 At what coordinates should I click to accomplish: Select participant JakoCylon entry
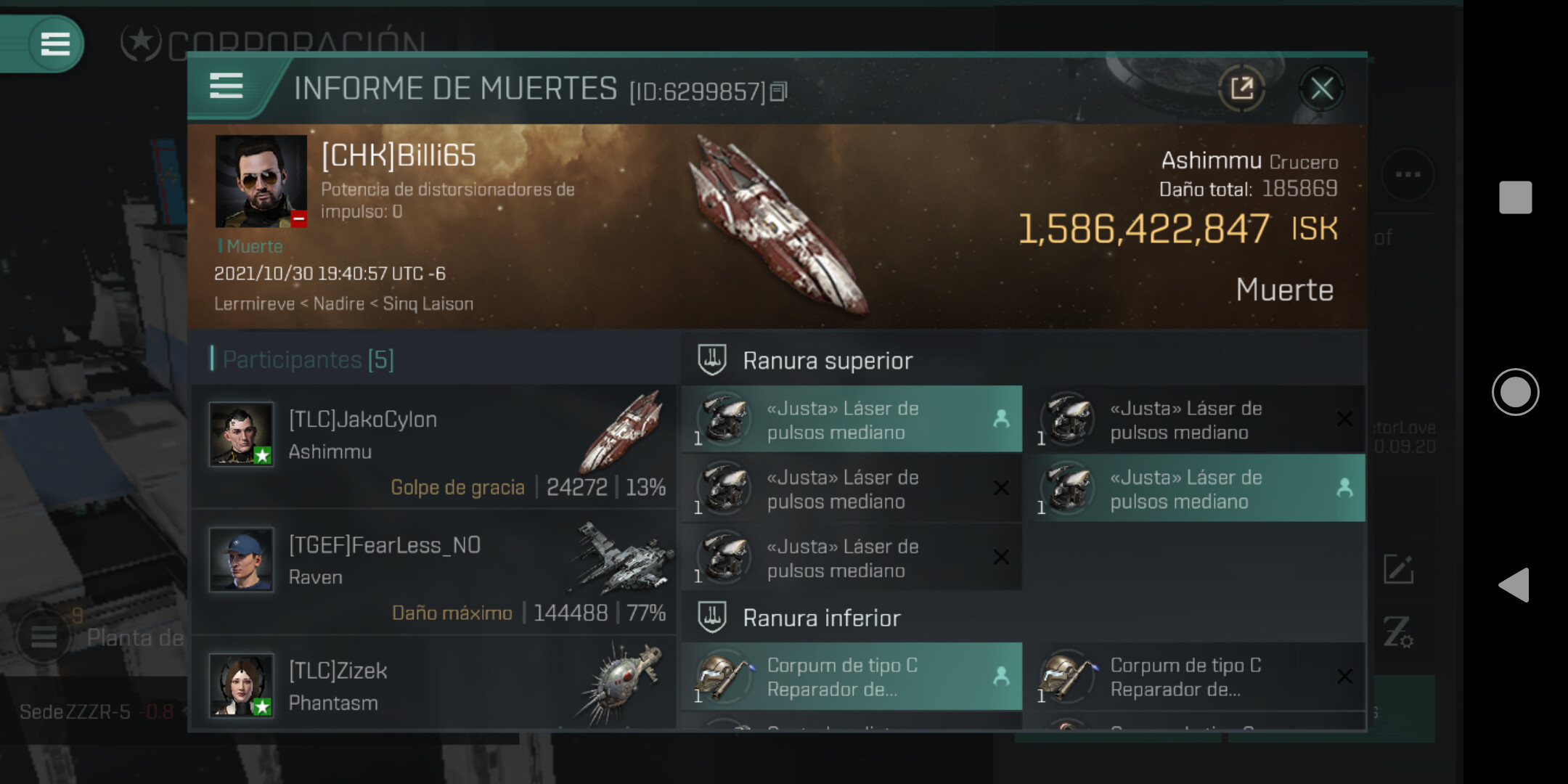[x=434, y=446]
